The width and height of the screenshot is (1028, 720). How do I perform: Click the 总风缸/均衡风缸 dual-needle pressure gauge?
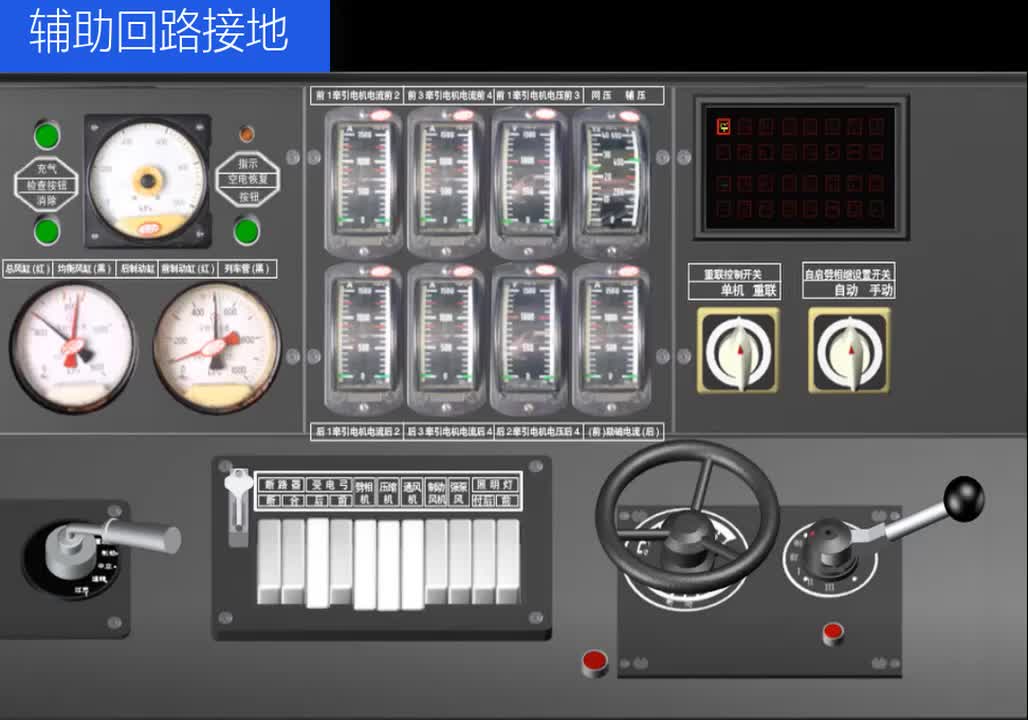click(72, 346)
